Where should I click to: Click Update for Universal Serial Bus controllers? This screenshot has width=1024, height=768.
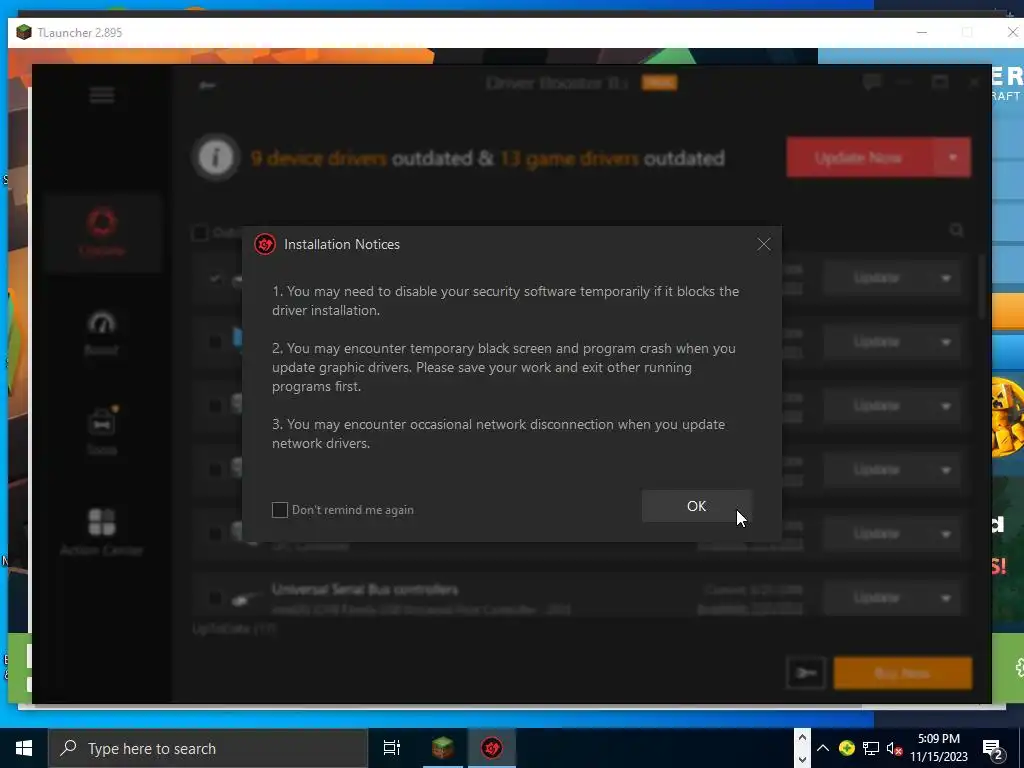(877, 598)
